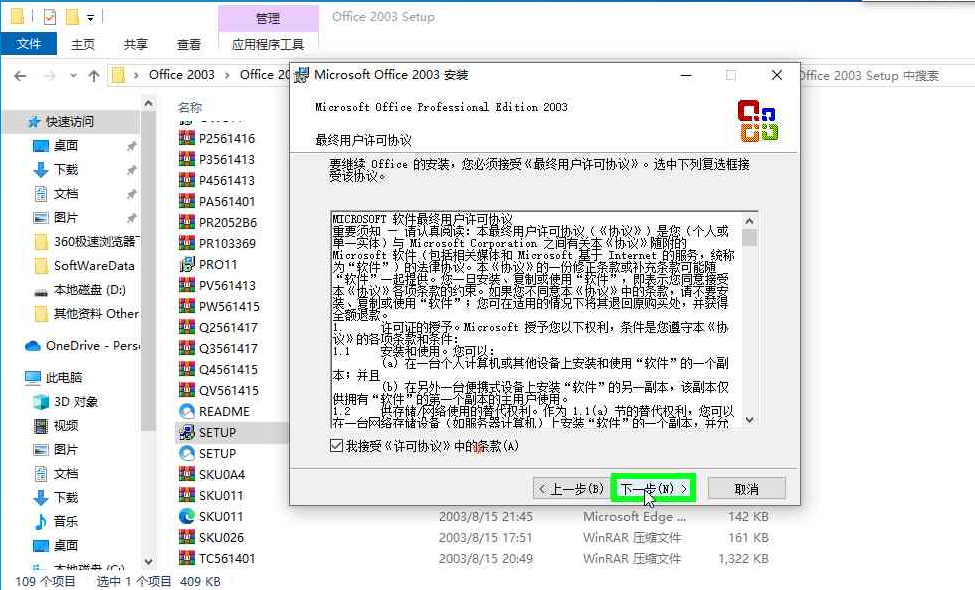Click the Office 2003 breadcrumb

coord(182,75)
